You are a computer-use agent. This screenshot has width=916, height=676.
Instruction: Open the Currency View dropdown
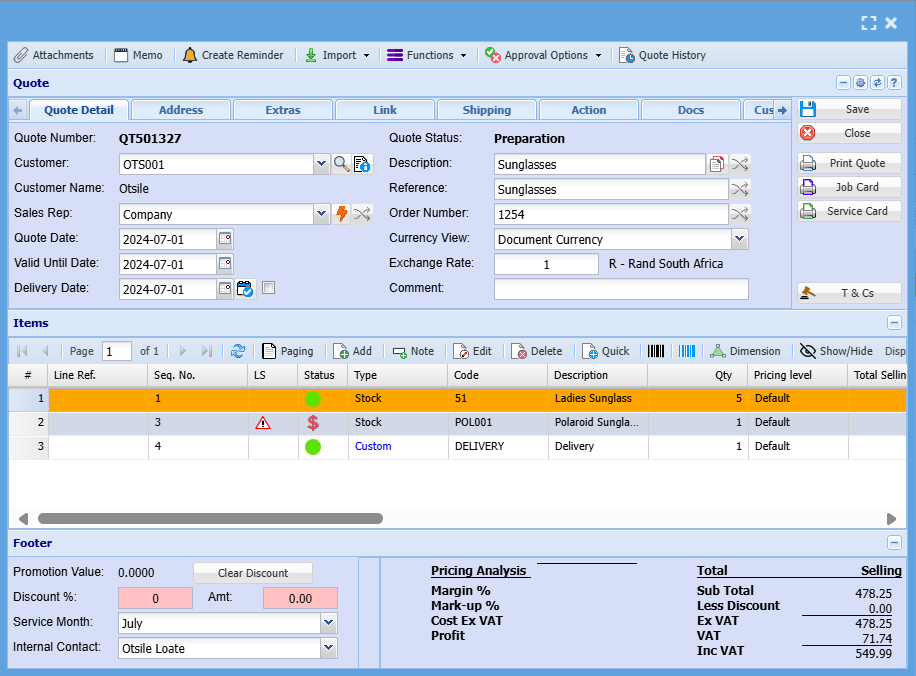(739, 239)
